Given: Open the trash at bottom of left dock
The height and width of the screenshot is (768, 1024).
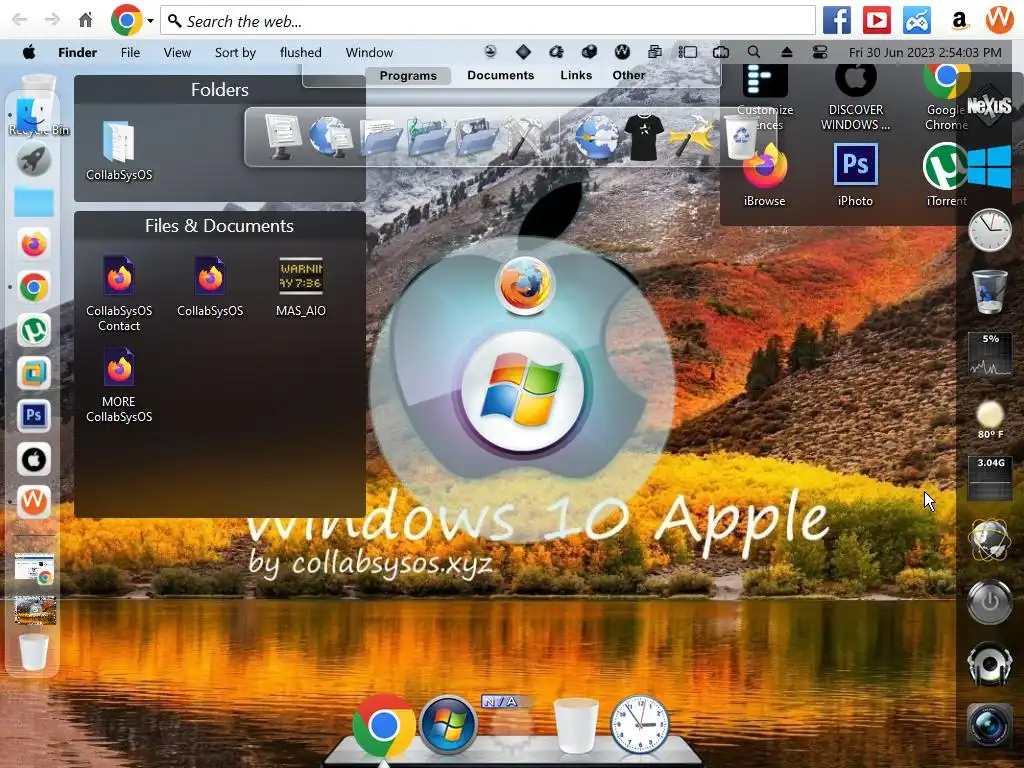Looking at the screenshot, I should click(33, 651).
